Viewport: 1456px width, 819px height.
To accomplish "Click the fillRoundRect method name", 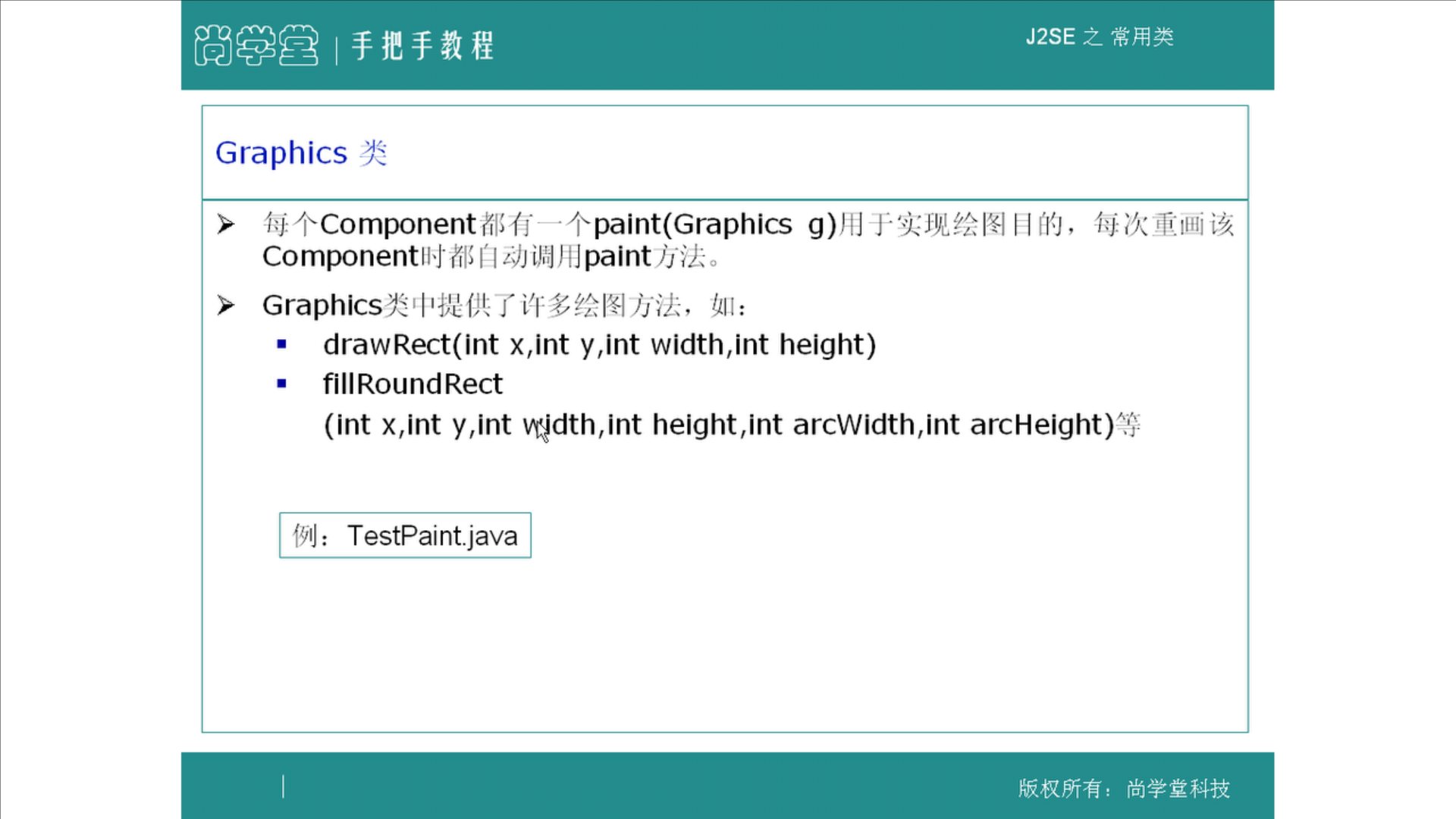I will pyautogui.click(x=413, y=384).
